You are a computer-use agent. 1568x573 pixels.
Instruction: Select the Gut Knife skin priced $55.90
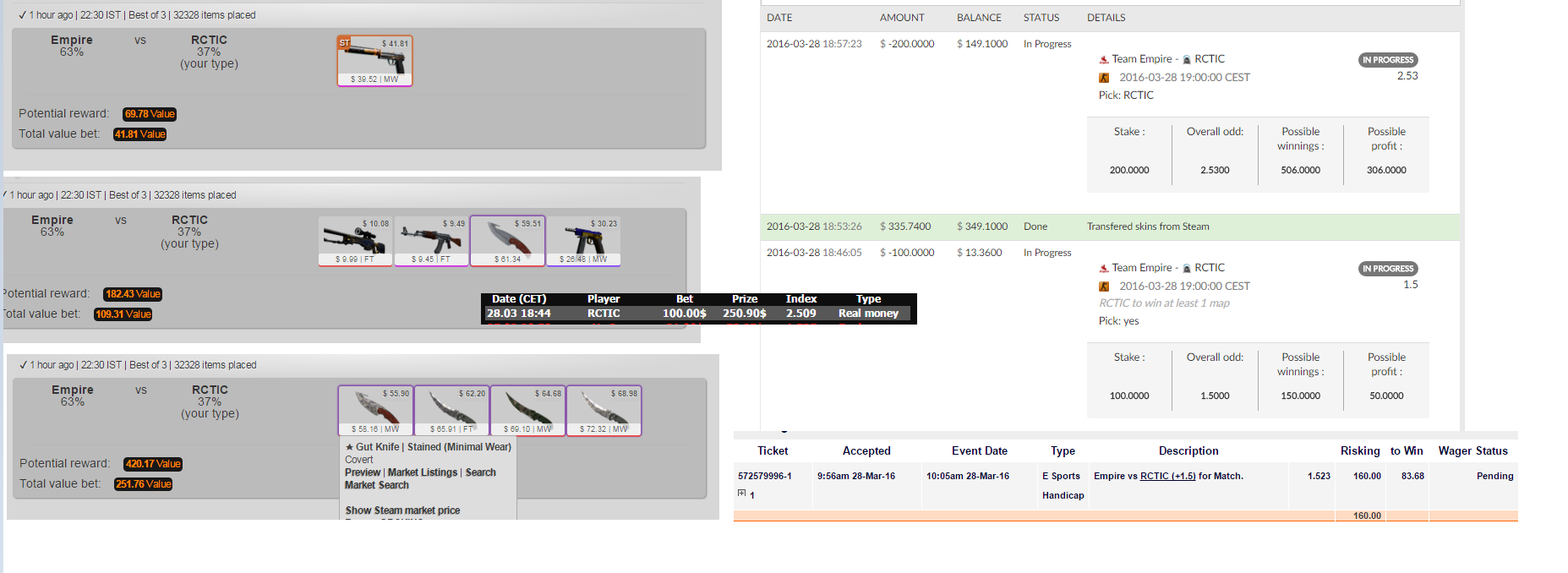pyautogui.click(x=375, y=411)
